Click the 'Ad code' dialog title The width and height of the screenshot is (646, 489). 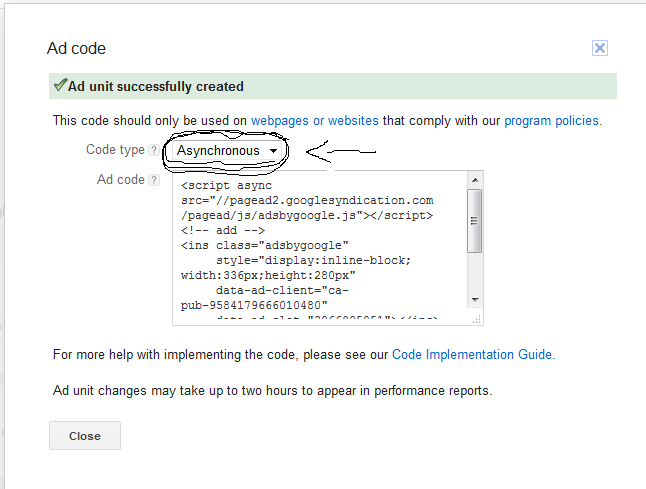pos(76,49)
